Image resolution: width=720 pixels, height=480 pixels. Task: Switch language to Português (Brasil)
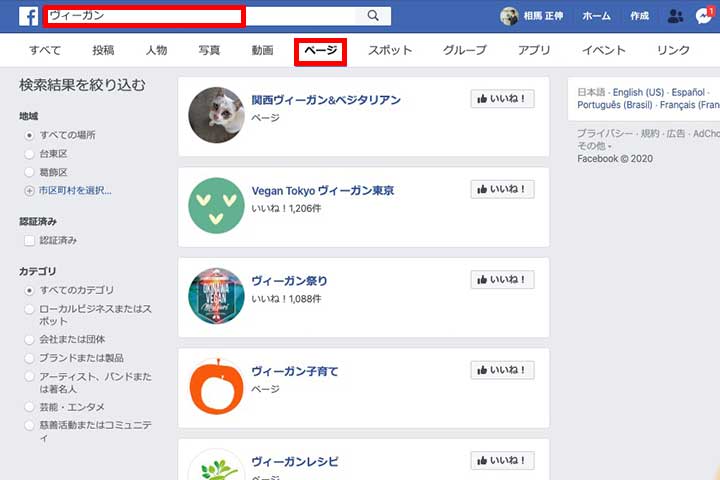coord(615,105)
